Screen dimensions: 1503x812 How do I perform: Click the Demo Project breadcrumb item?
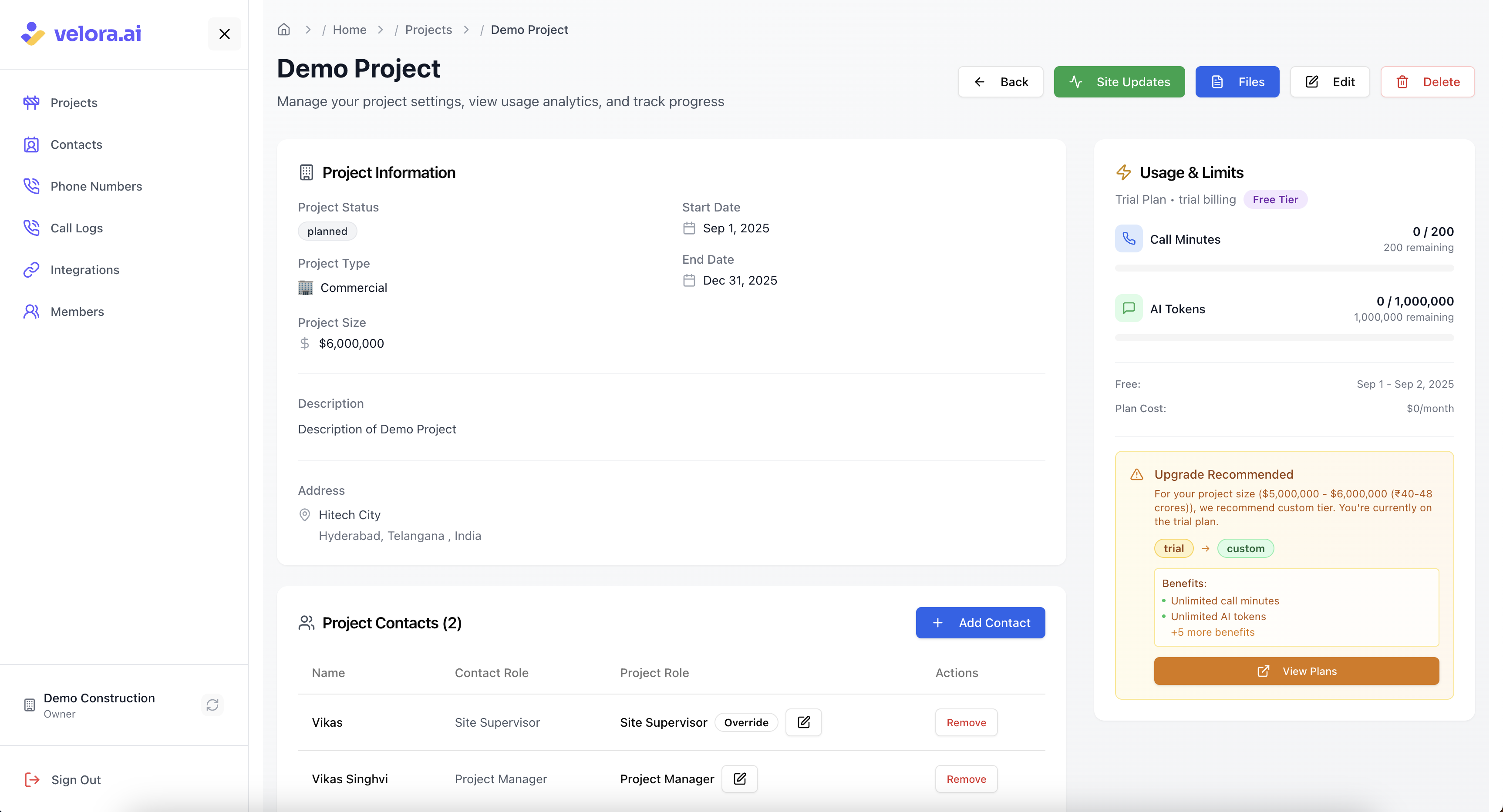529,30
